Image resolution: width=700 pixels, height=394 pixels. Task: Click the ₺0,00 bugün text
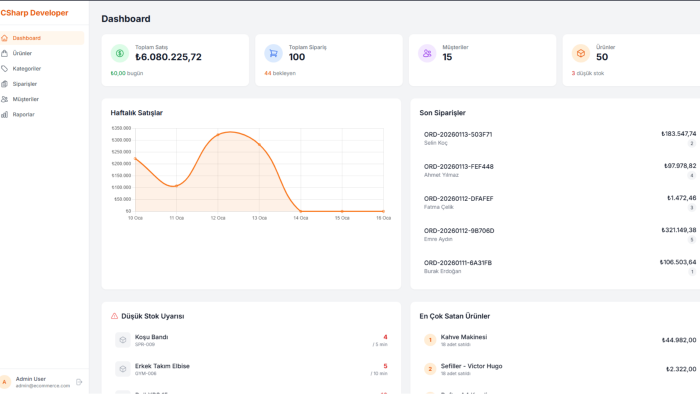click(x=127, y=73)
